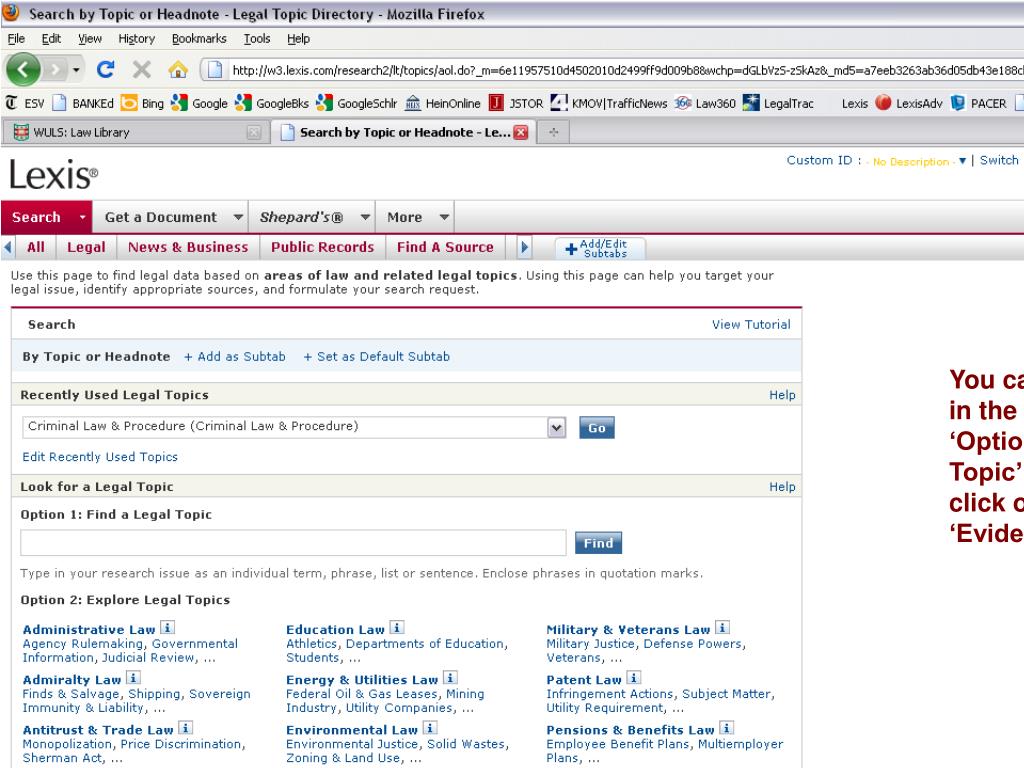The height and width of the screenshot is (768, 1024).
Task: Click info icon next to Pensions & Benefits Law
Action: pos(726,728)
